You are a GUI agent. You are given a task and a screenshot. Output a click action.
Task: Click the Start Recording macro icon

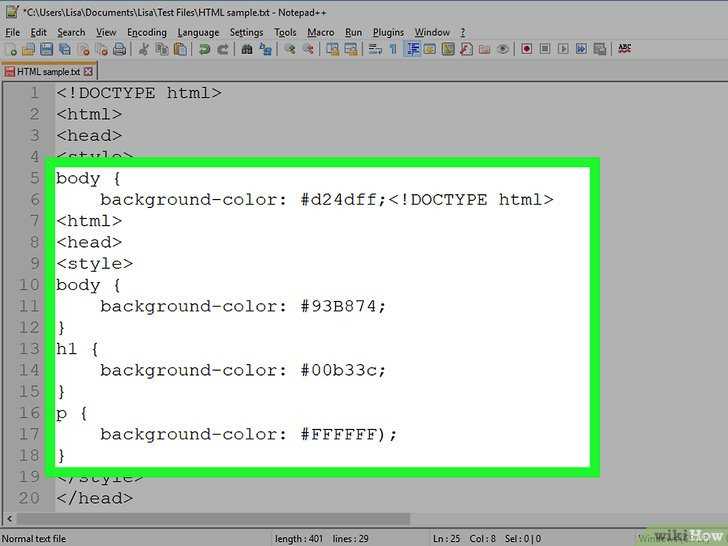click(526, 49)
